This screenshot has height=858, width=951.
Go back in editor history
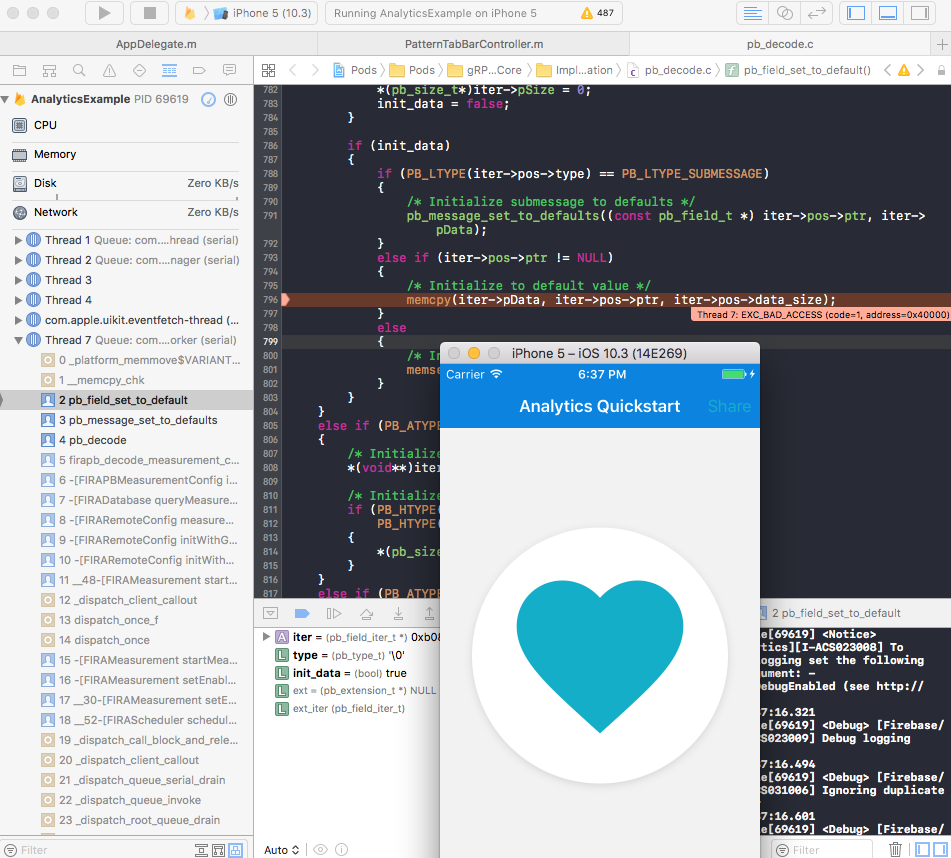[x=293, y=70]
